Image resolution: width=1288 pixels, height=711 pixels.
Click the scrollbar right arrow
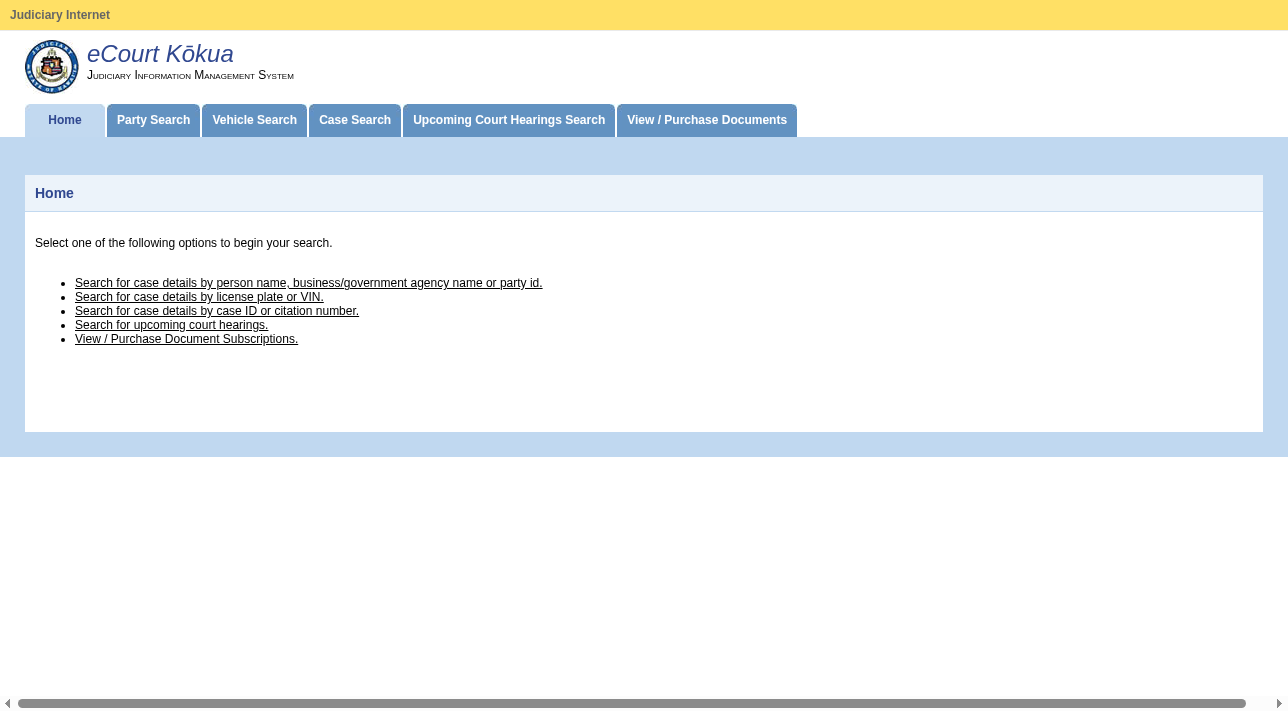[1279, 703]
